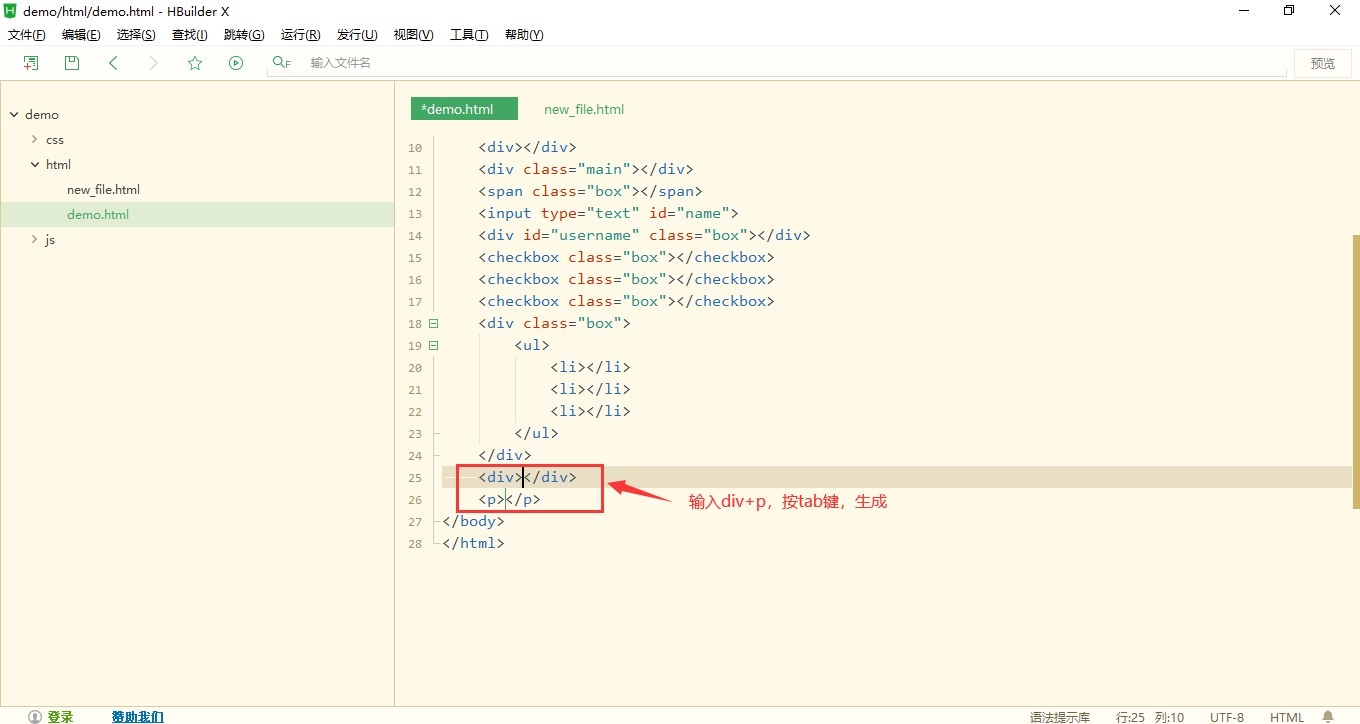1360x724 pixels.
Task: Open the 工具(T) menu
Action: [469, 35]
